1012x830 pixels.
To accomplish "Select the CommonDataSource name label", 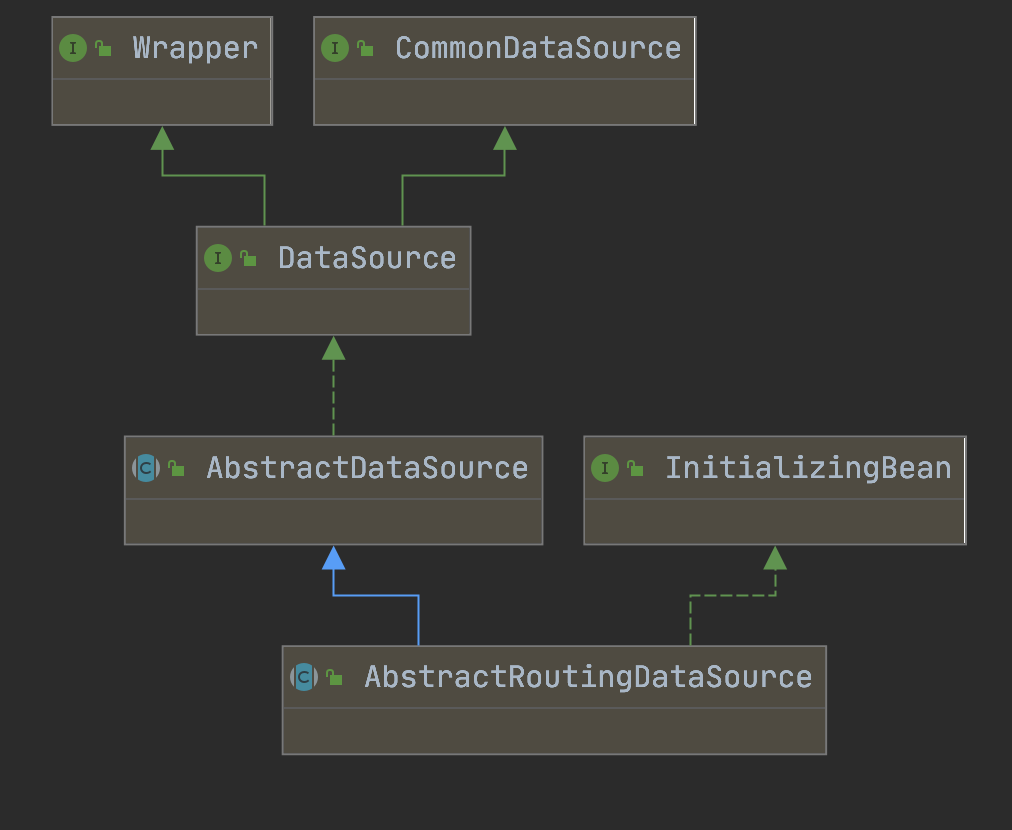I will [538, 48].
